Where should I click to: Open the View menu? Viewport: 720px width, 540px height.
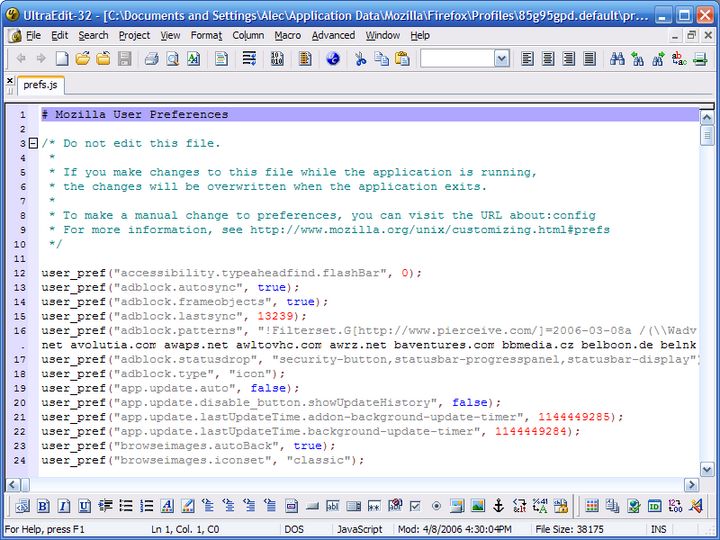point(170,35)
